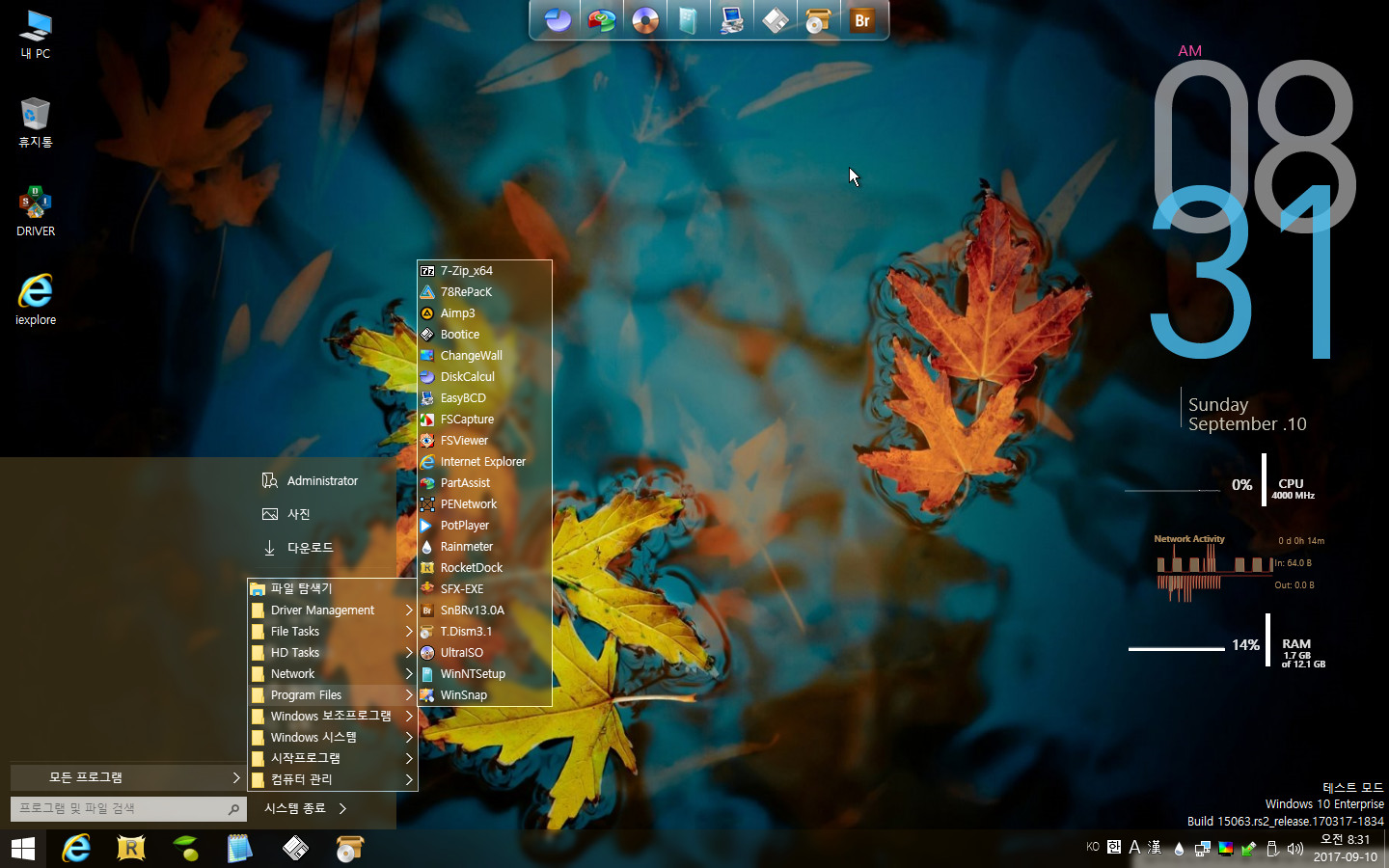Expand the HD Tasks folder submenu
Screen dimensions: 1389x868
tap(333, 653)
